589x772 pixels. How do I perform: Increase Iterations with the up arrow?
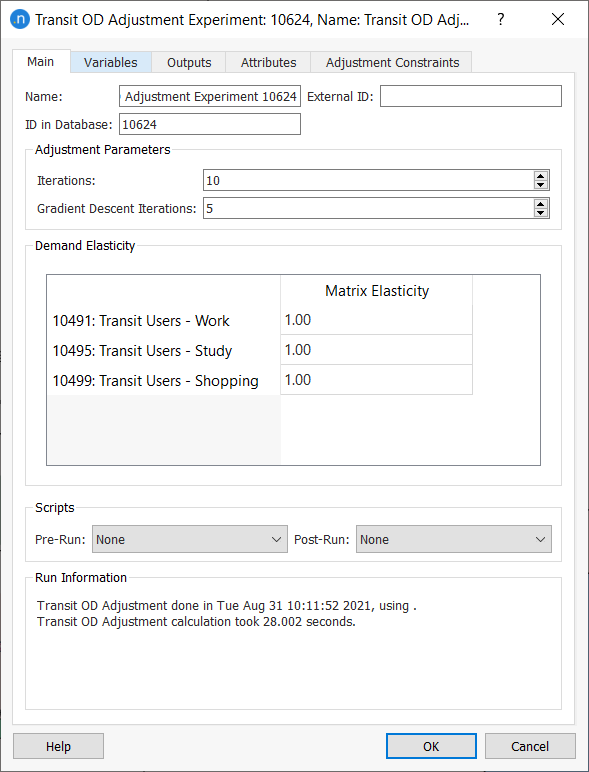tap(541, 176)
